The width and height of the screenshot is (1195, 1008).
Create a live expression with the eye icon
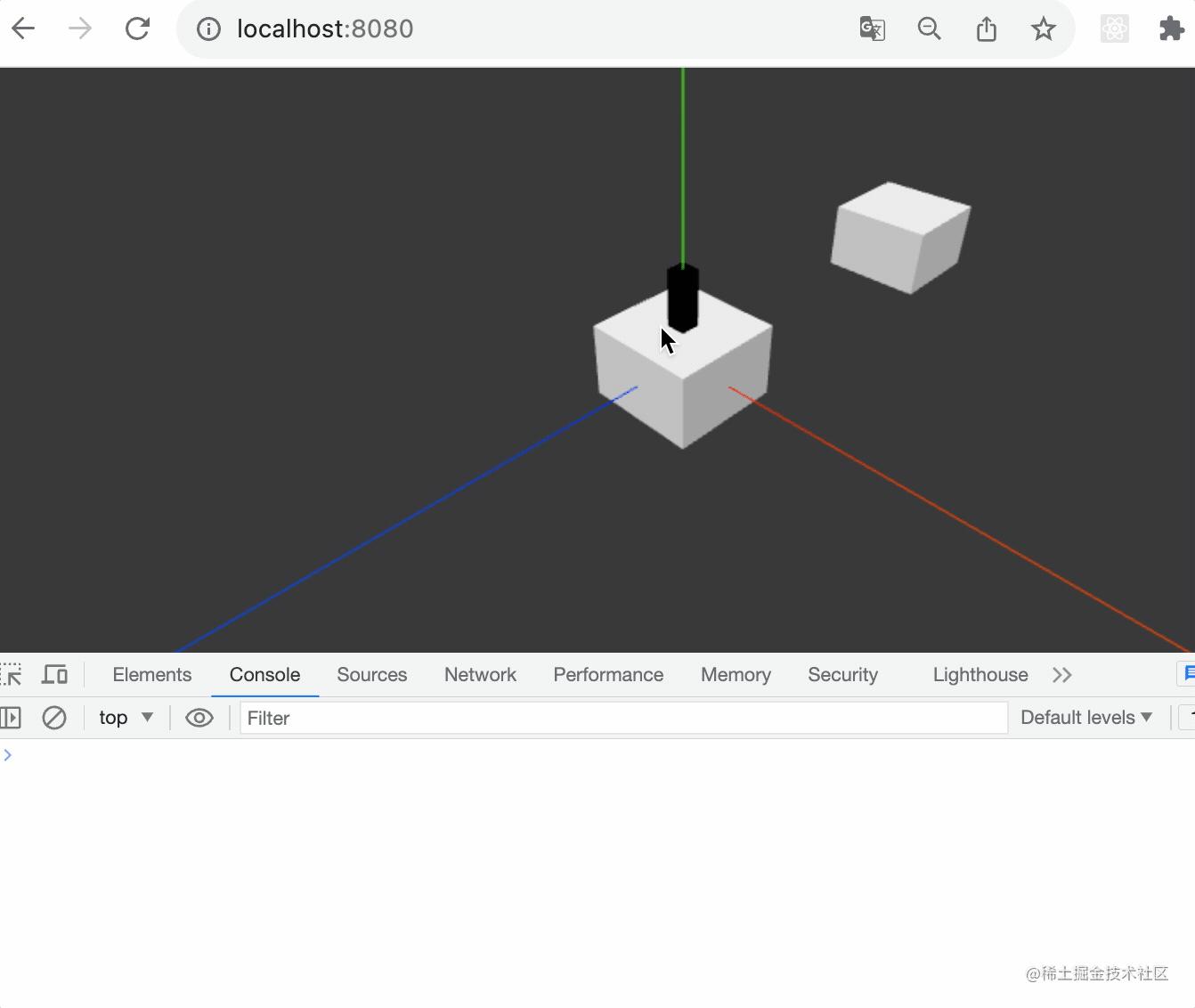point(199,717)
